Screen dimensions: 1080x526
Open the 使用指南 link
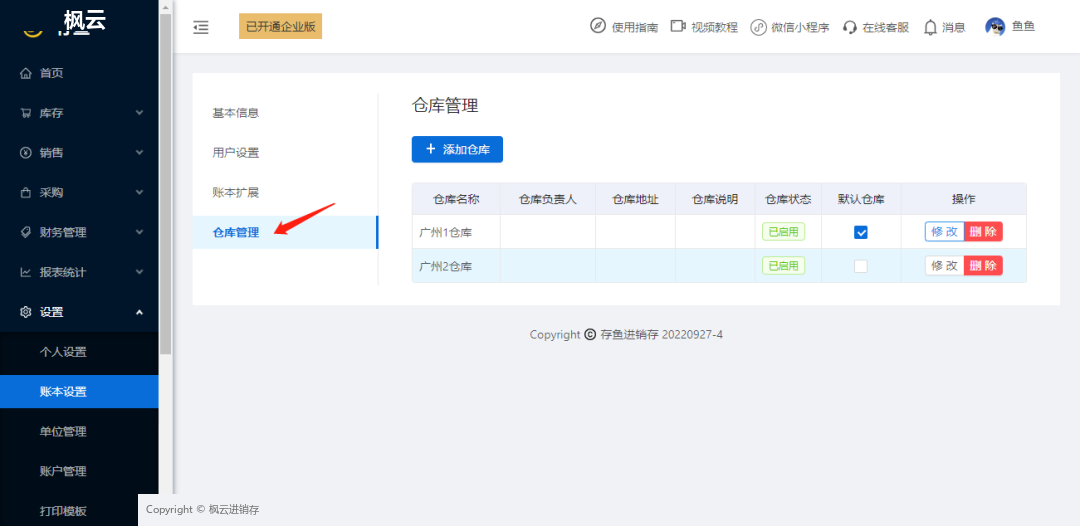pos(634,28)
